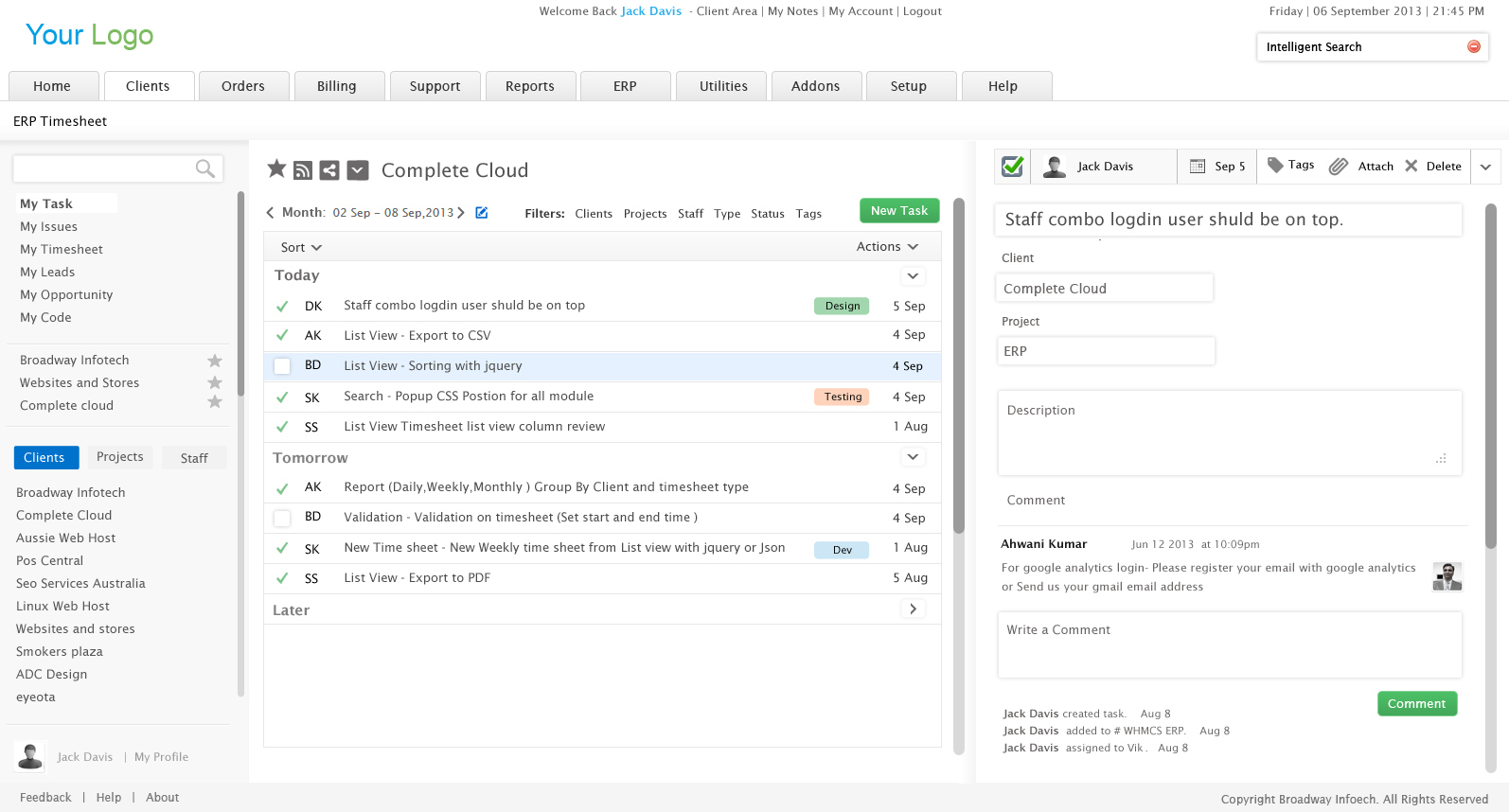The image size is (1509, 812).
Task: Expand the Later section
Action: pyautogui.click(x=913, y=609)
